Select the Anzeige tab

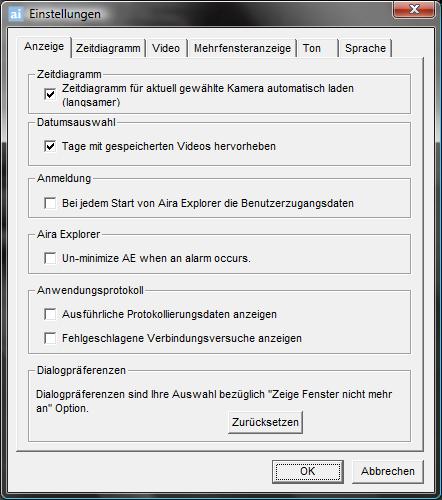[x=44, y=46]
